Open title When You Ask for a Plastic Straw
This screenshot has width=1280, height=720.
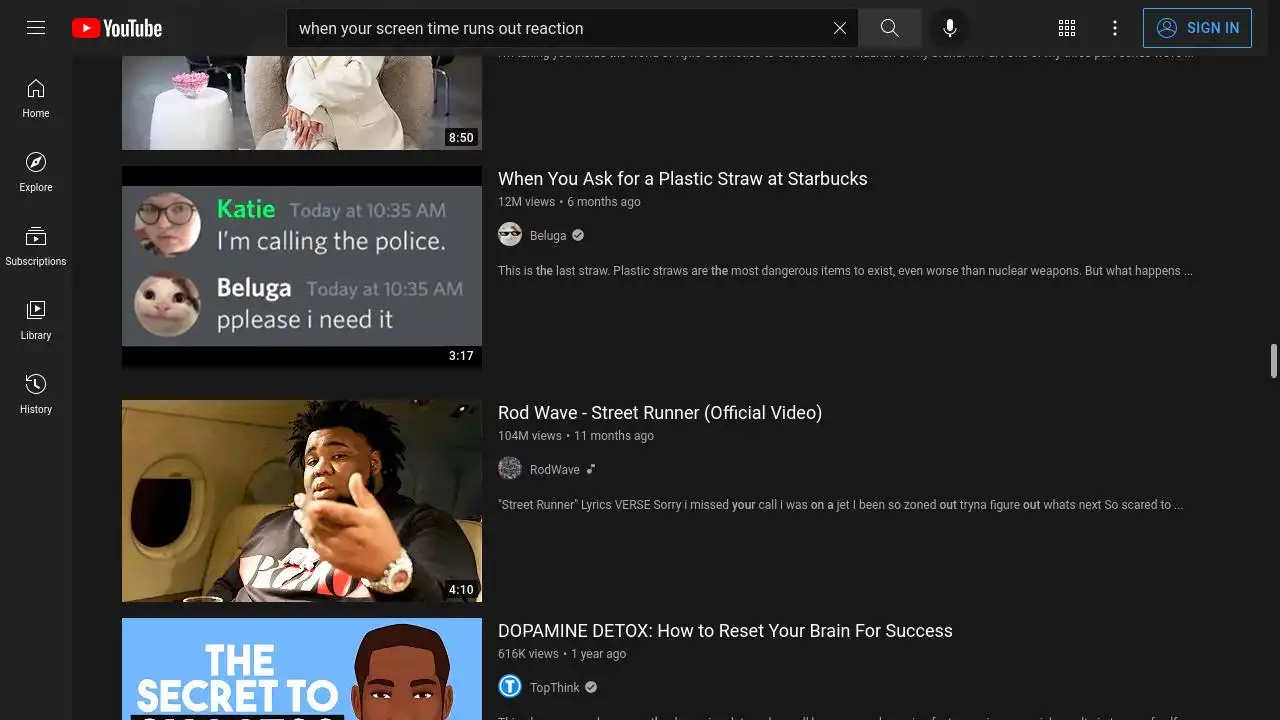click(683, 179)
